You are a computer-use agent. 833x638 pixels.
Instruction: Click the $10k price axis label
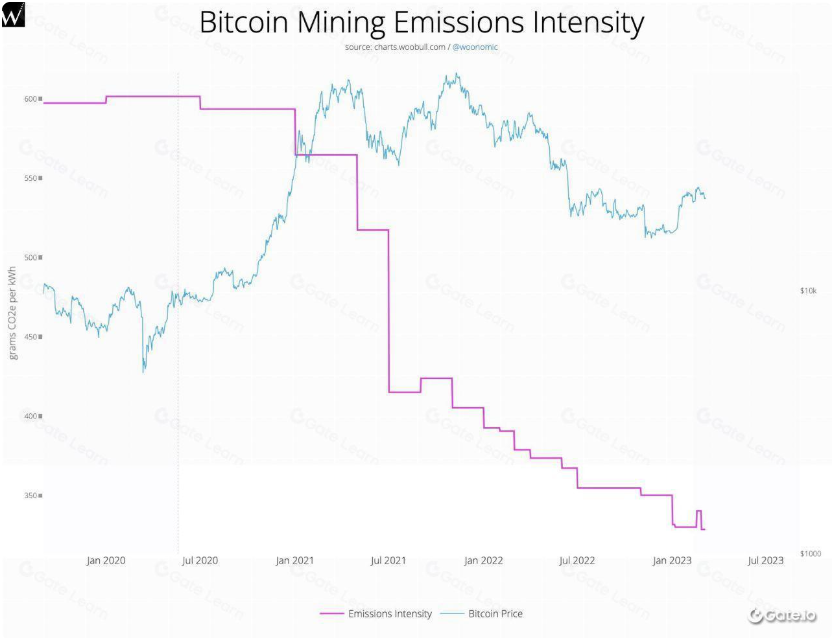point(808,291)
